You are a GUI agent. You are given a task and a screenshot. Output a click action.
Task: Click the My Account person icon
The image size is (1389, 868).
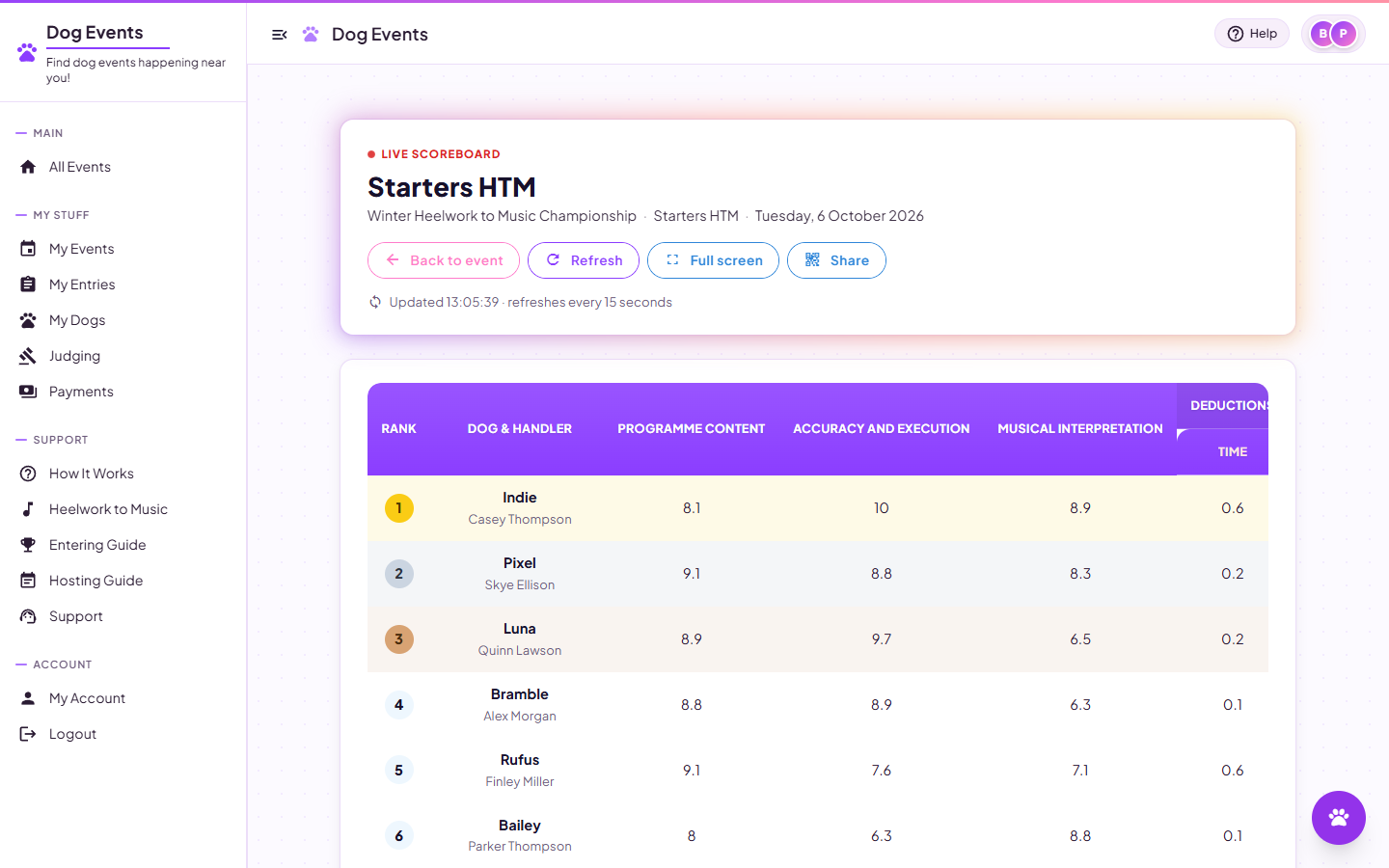click(x=28, y=698)
